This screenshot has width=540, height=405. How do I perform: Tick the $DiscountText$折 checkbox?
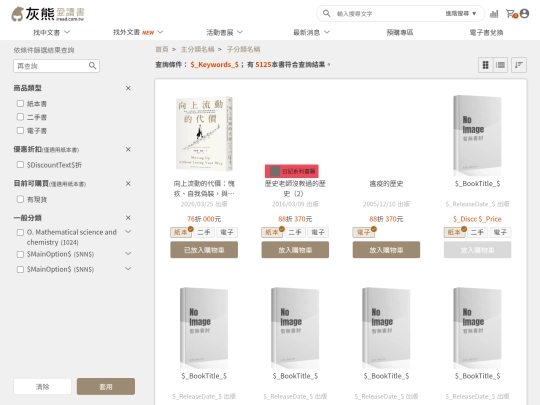(20, 165)
